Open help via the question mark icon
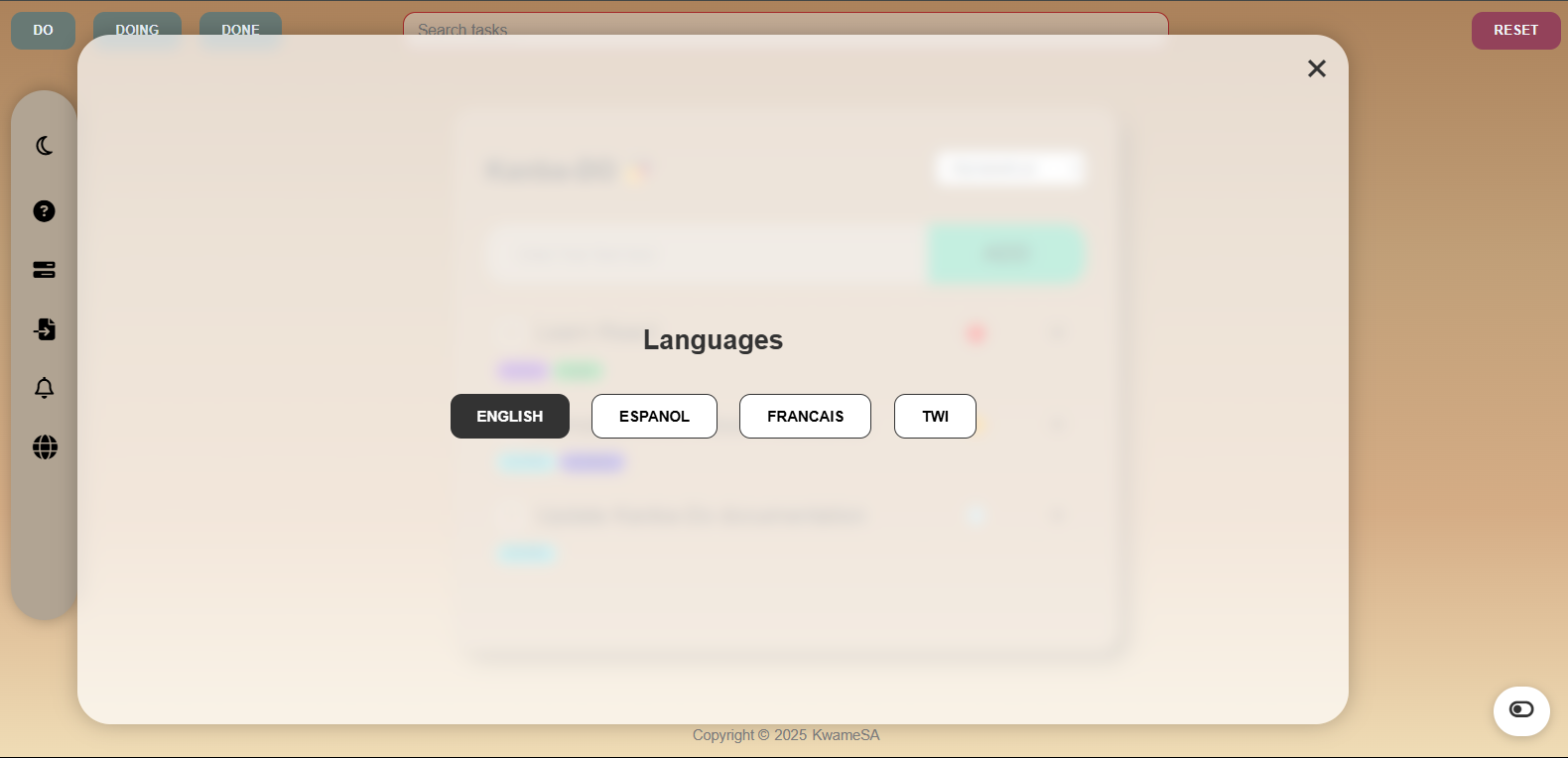The width and height of the screenshot is (1568, 758). (x=45, y=211)
